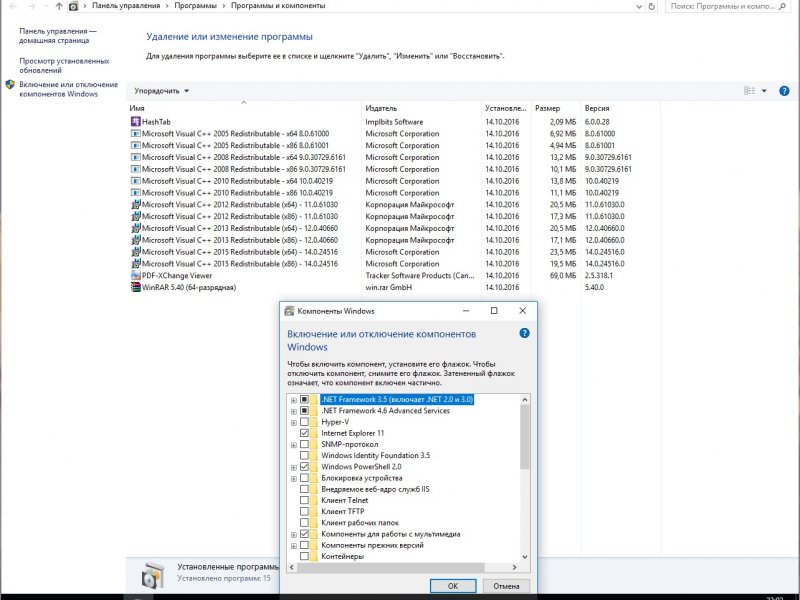Open view options dropdown arrow
Viewport: 800px width, 600px height.
click(764, 91)
